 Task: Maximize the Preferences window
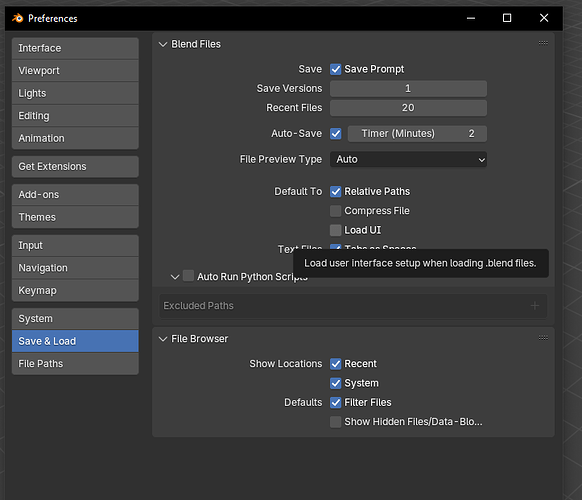click(507, 18)
